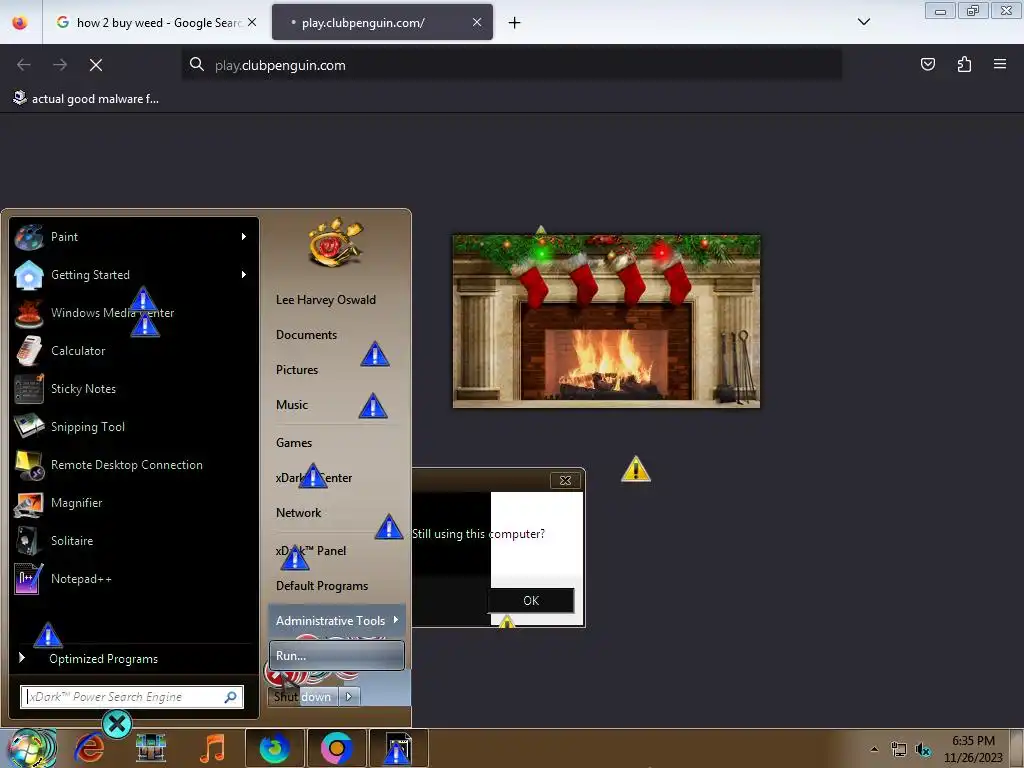Click the Start orb on taskbar
Image resolution: width=1024 pixels, height=768 pixels.
(x=29, y=748)
